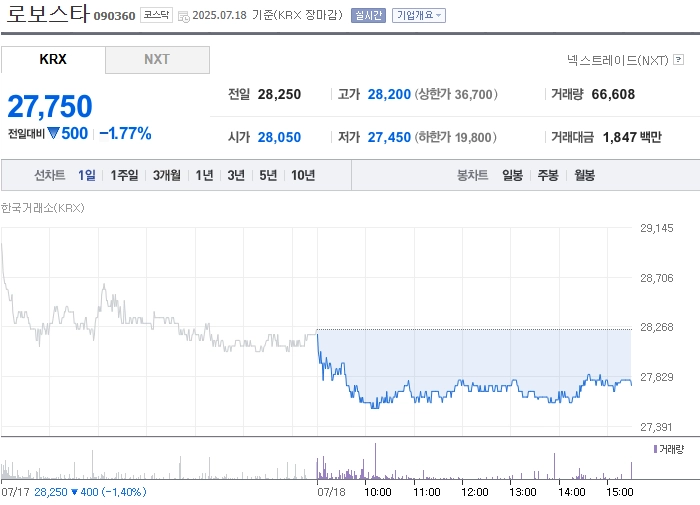Select the 1주일 line chart period
Viewport: 700px width, 505px height.
pyautogui.click(x=124, y=175)
